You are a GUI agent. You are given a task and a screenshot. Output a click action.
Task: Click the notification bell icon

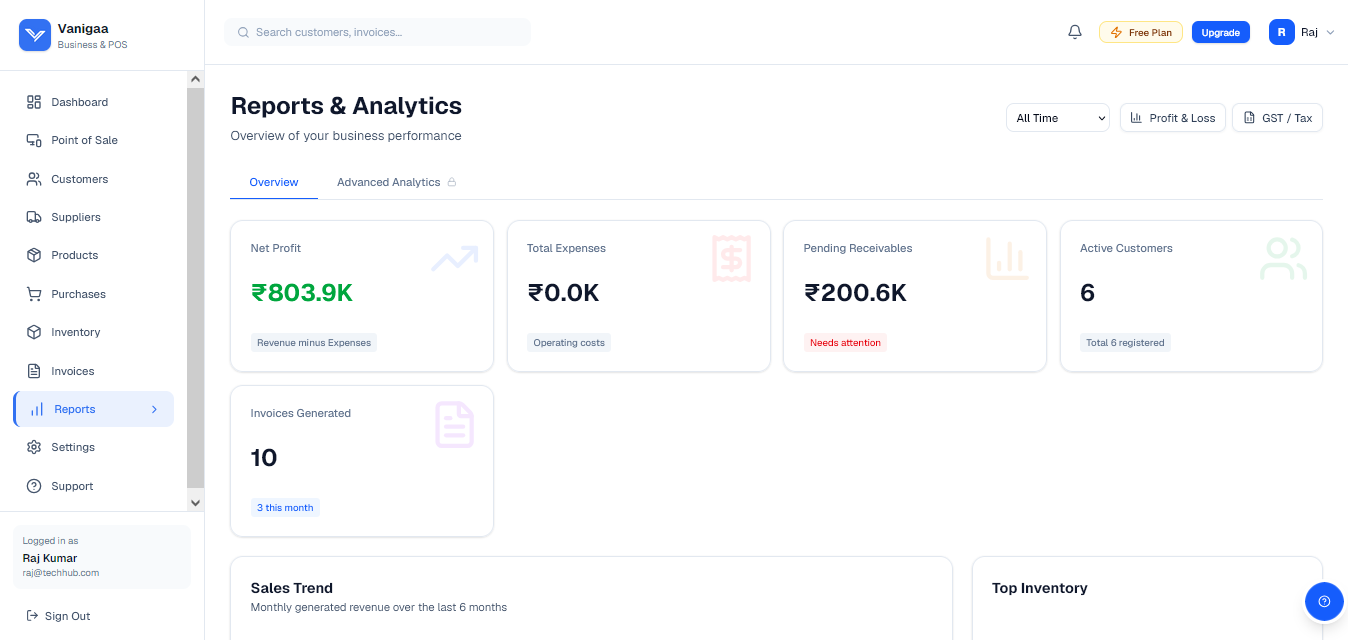click(x=1075, y=32)
